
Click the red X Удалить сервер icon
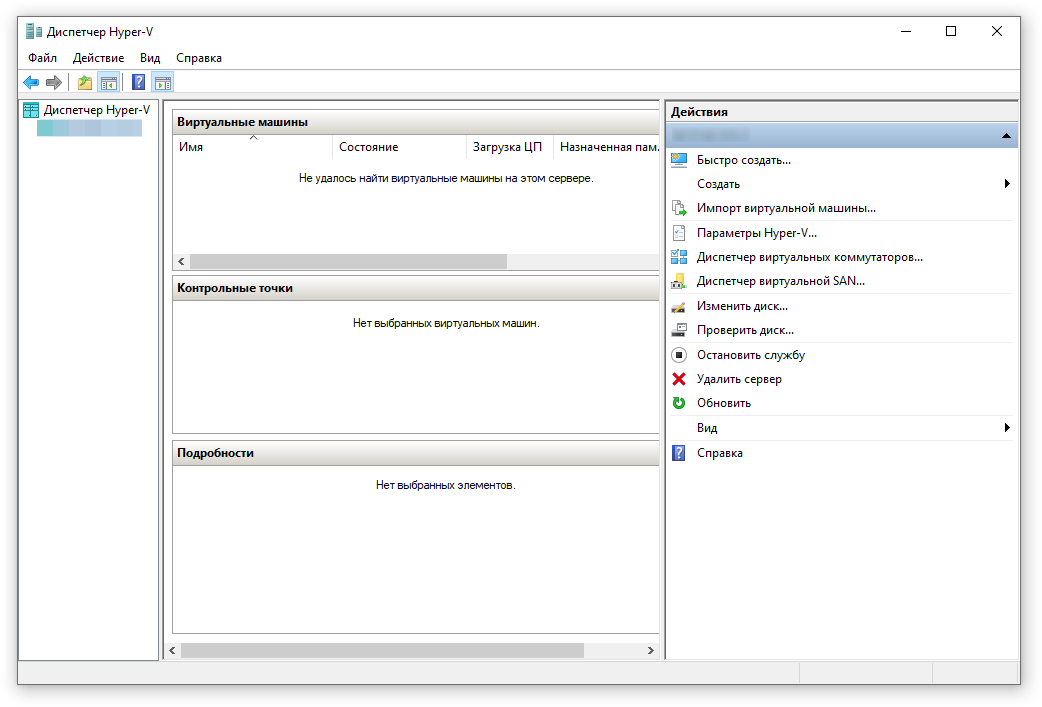click(x=678, y=379)
